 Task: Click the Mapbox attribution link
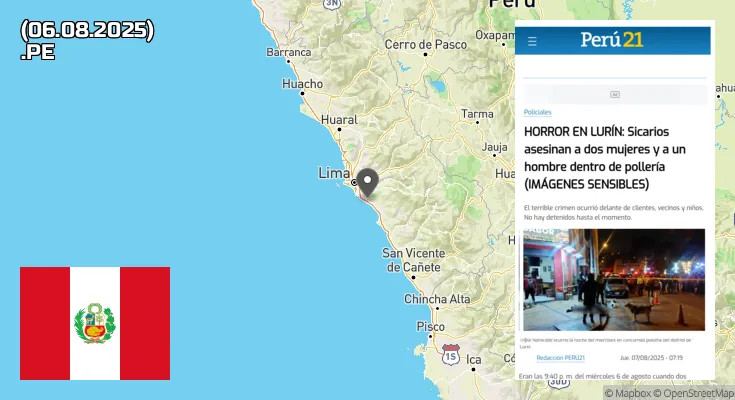pos(628,393)
